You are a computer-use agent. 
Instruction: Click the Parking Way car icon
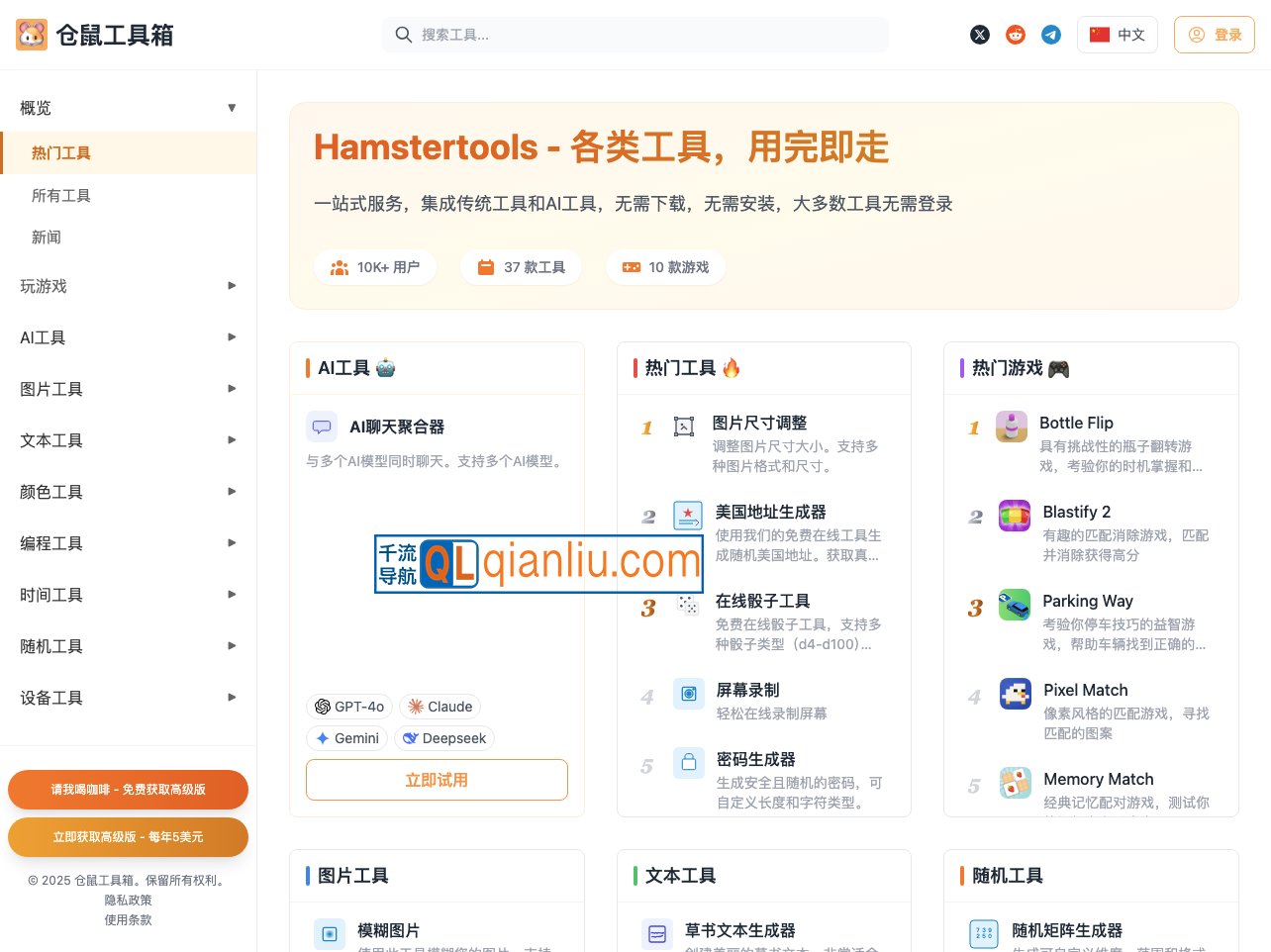click(1015, 605)
